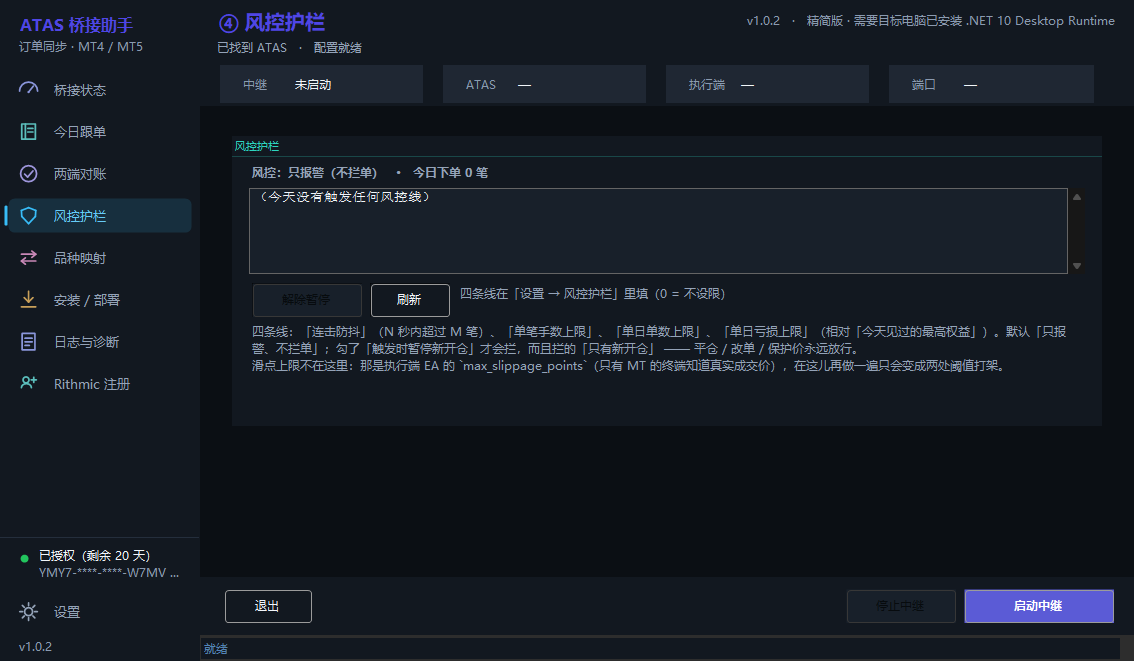Screen dimensions: 1134x661
Task: Click the 订单同步 · MT4 / MT5 subtitle
Action: tap(81, 47)
